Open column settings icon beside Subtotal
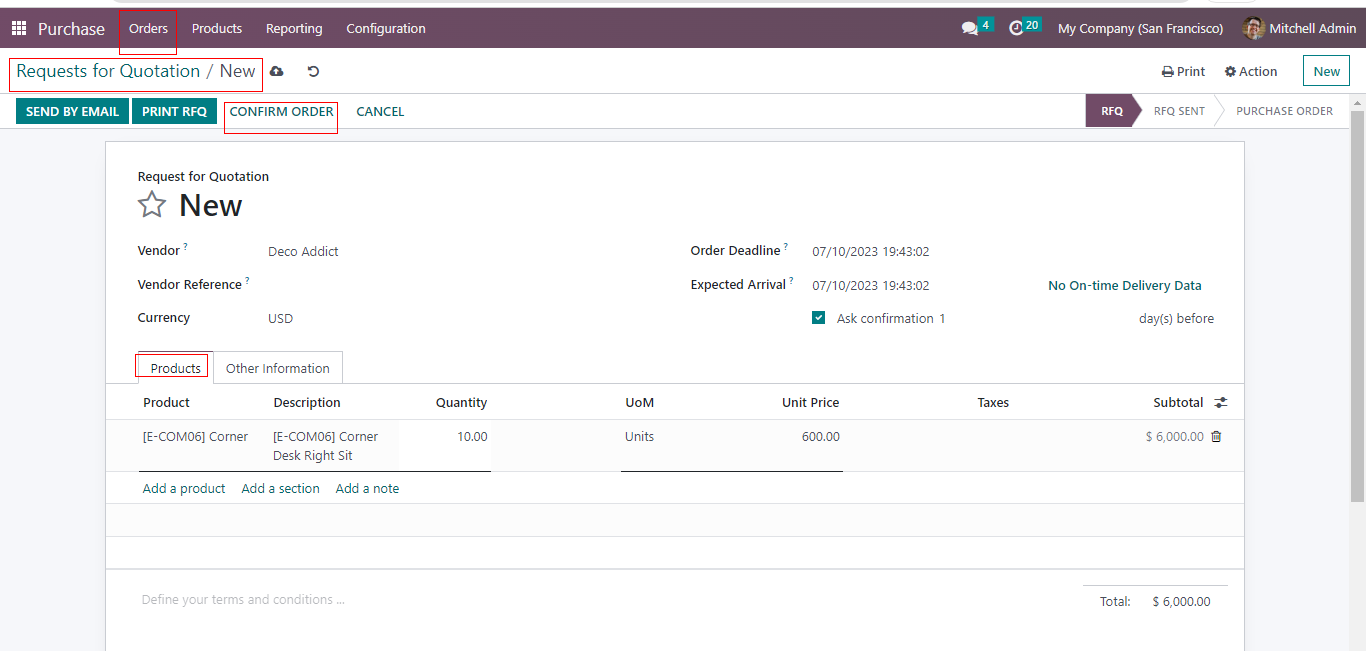This screenshot has width=1366, height=651. pyautogui.click(x=1221, y=403)
